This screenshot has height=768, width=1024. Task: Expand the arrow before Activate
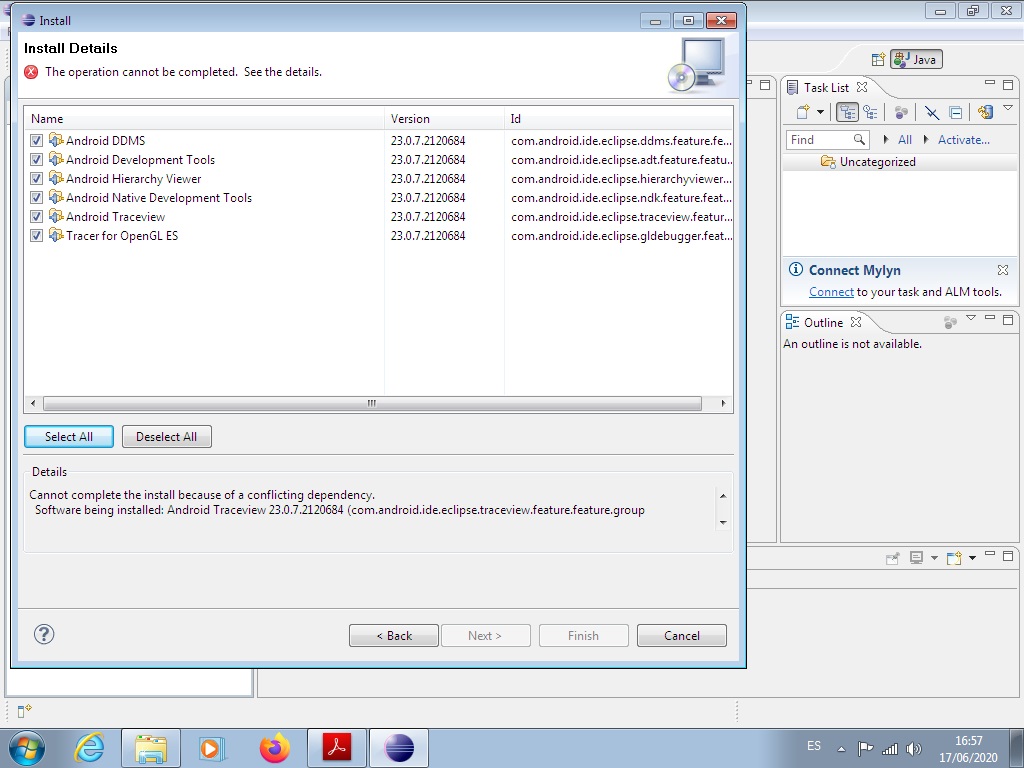tap(926, 139)
